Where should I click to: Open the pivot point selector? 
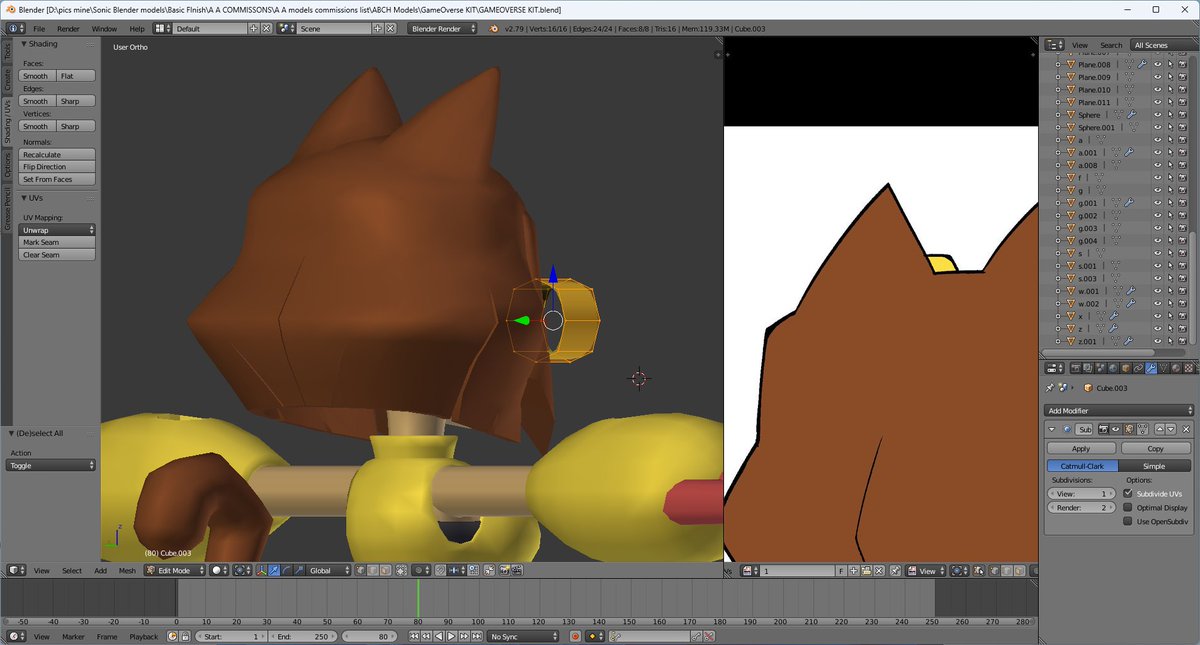point(243,570)
